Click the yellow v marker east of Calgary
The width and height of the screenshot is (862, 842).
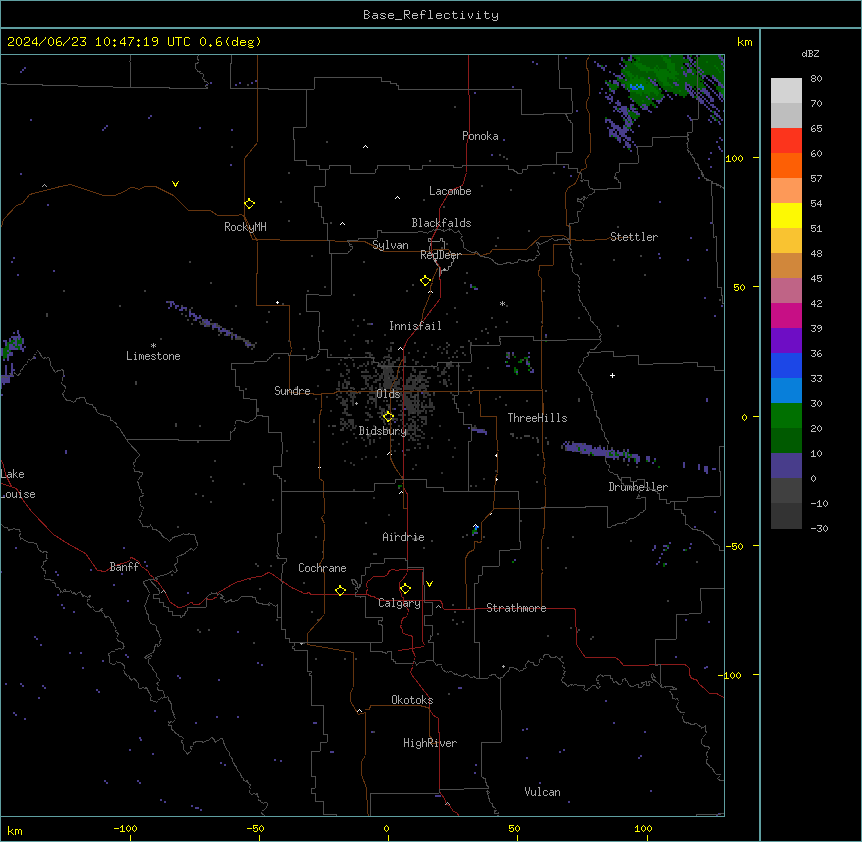tap(429, 584)
